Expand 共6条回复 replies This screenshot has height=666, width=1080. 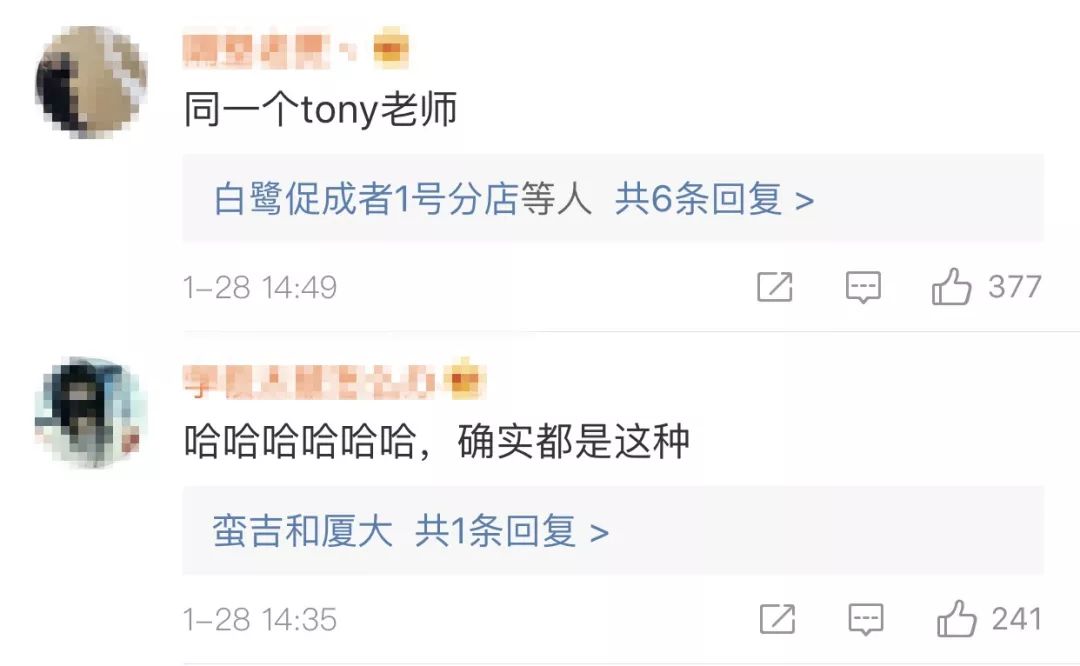coord(714,199)
